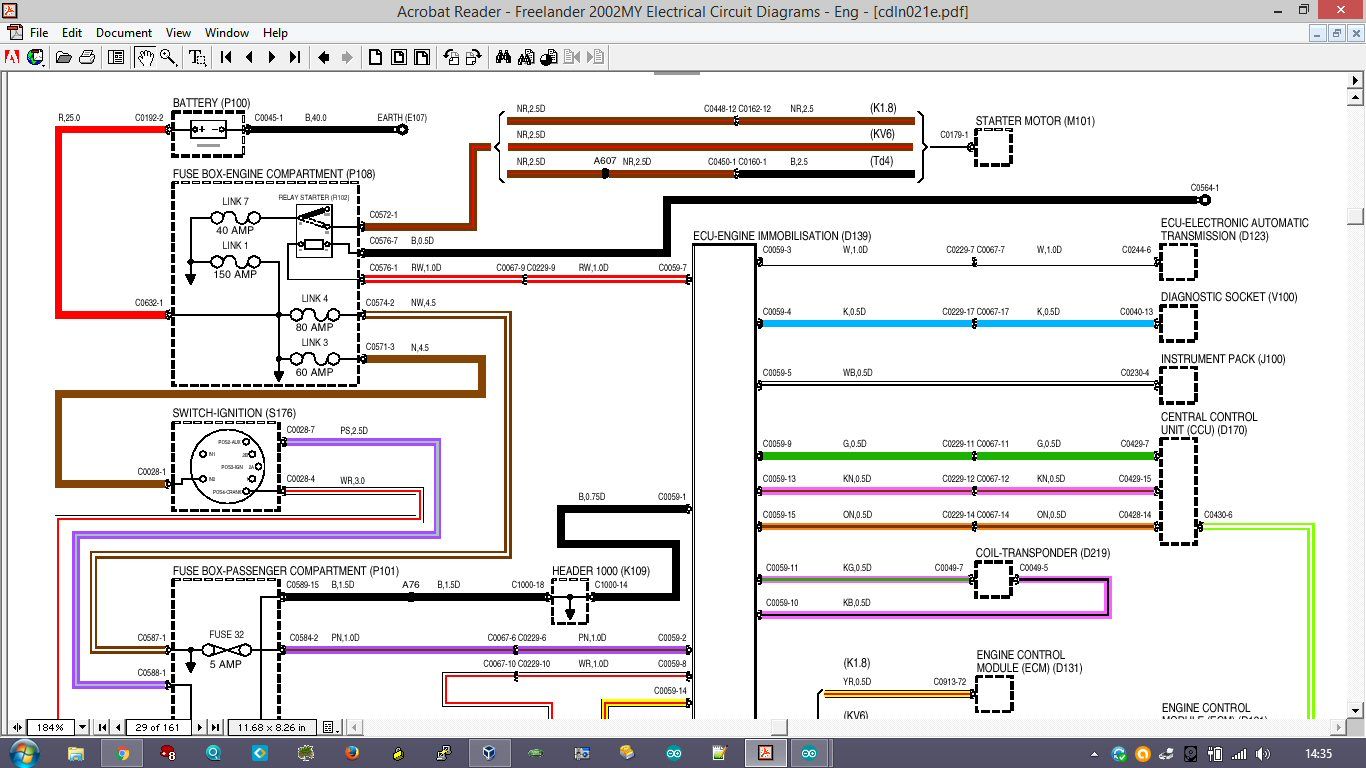Click status bar previous page button
1366x768 pixels.
[x=118, y=727]
